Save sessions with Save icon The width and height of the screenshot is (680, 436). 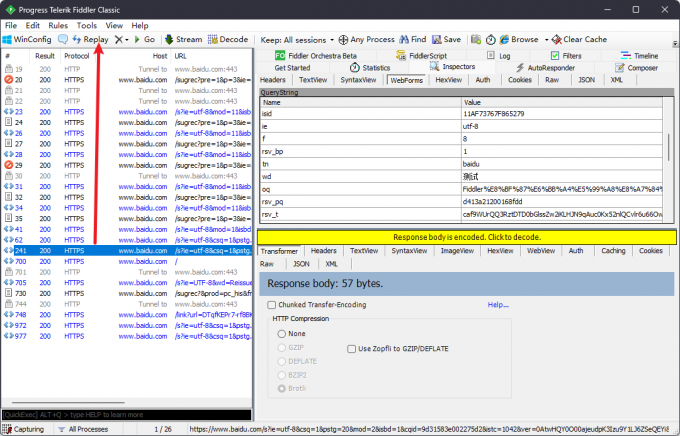tap(446, 39)
